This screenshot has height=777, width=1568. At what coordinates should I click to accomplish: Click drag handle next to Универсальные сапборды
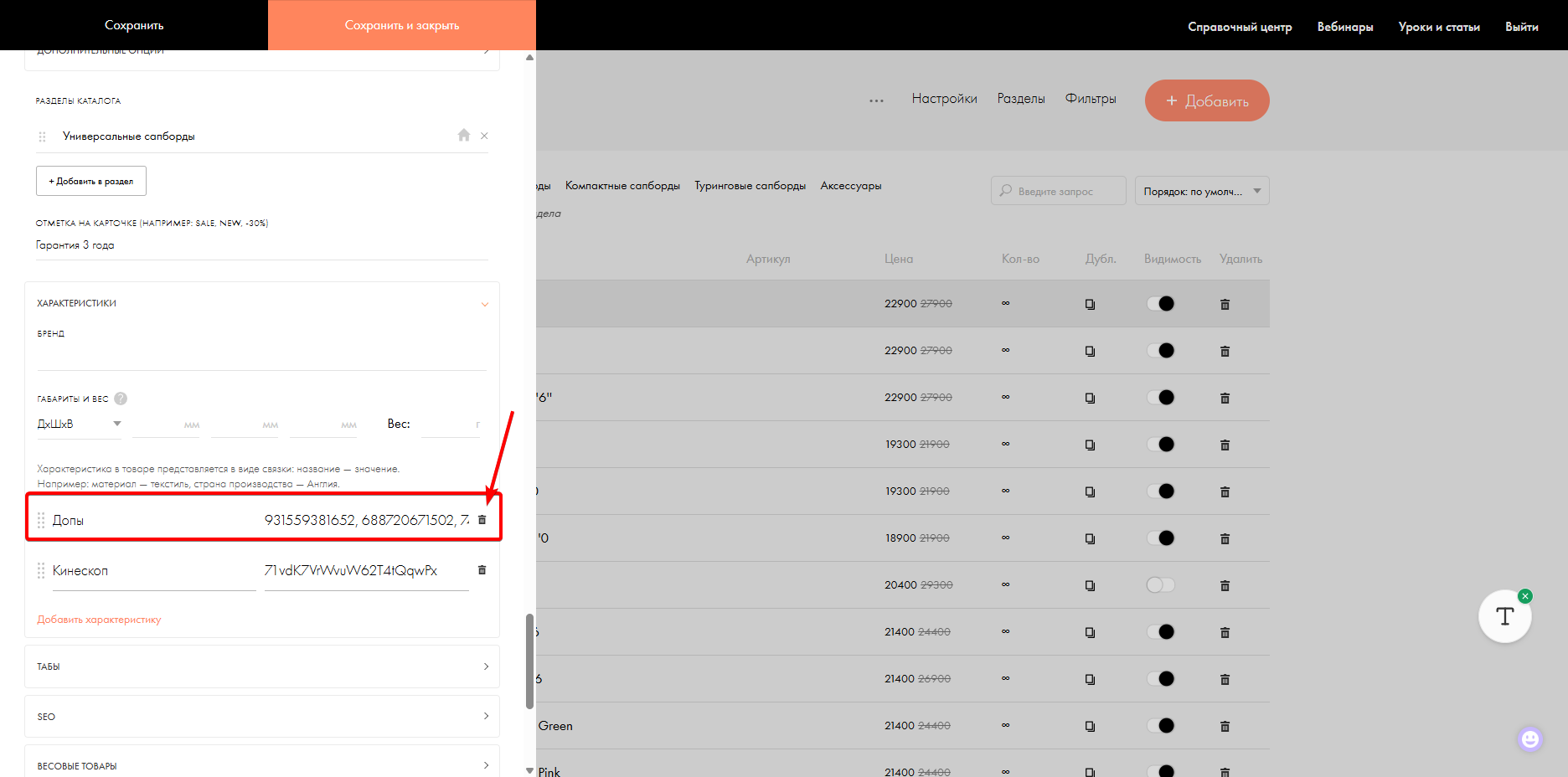tap(42, 136)
